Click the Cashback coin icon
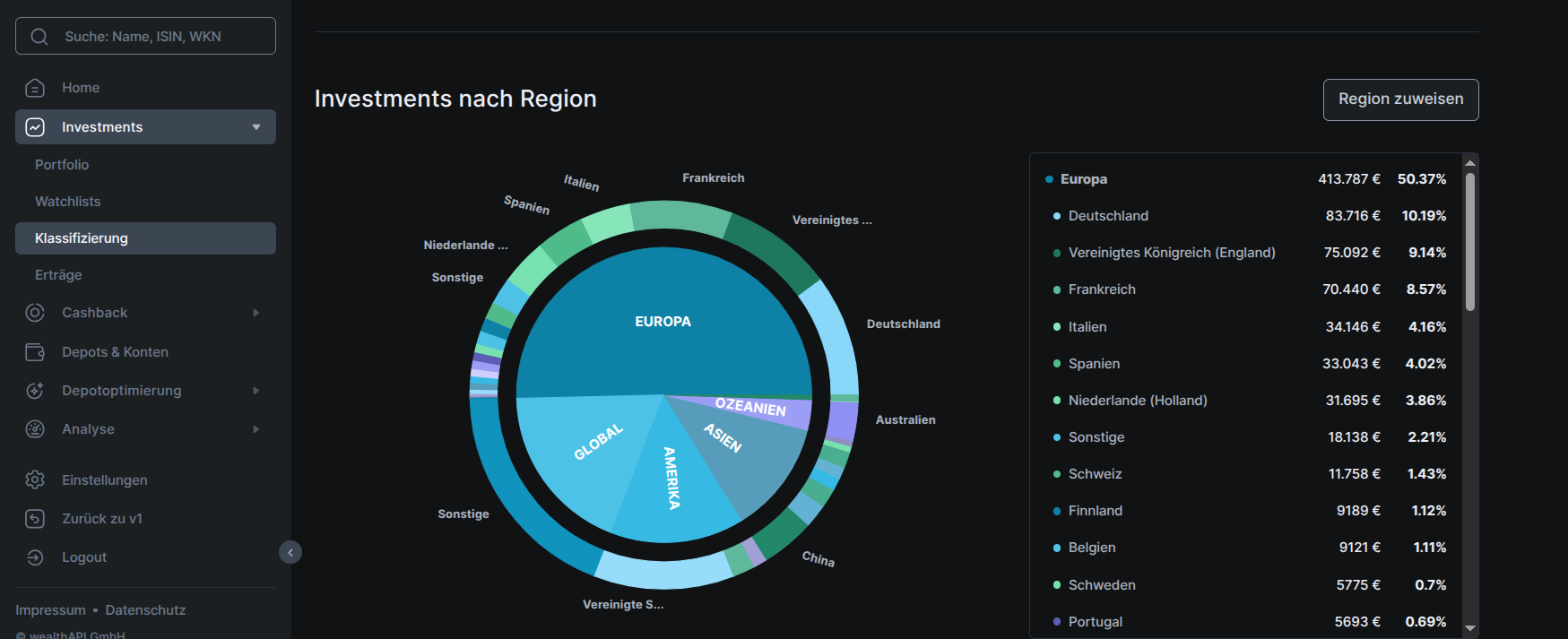Image resolution: width=1568 pixels, height=639 pixels. pyautogui.click(x=35, y=313)
